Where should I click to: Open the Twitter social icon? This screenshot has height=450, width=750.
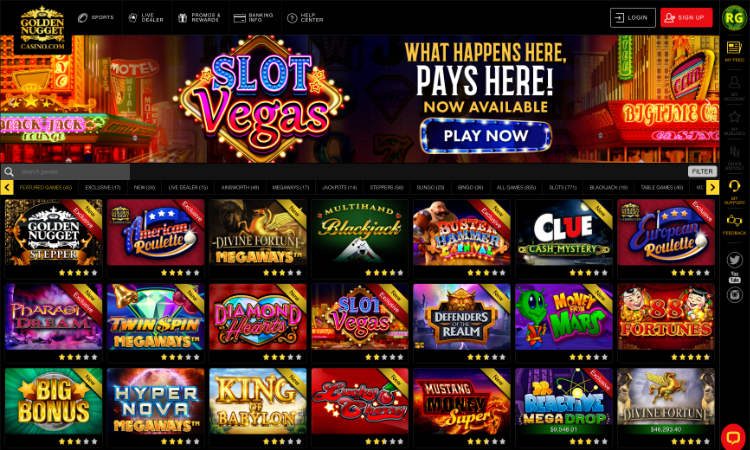734,260
